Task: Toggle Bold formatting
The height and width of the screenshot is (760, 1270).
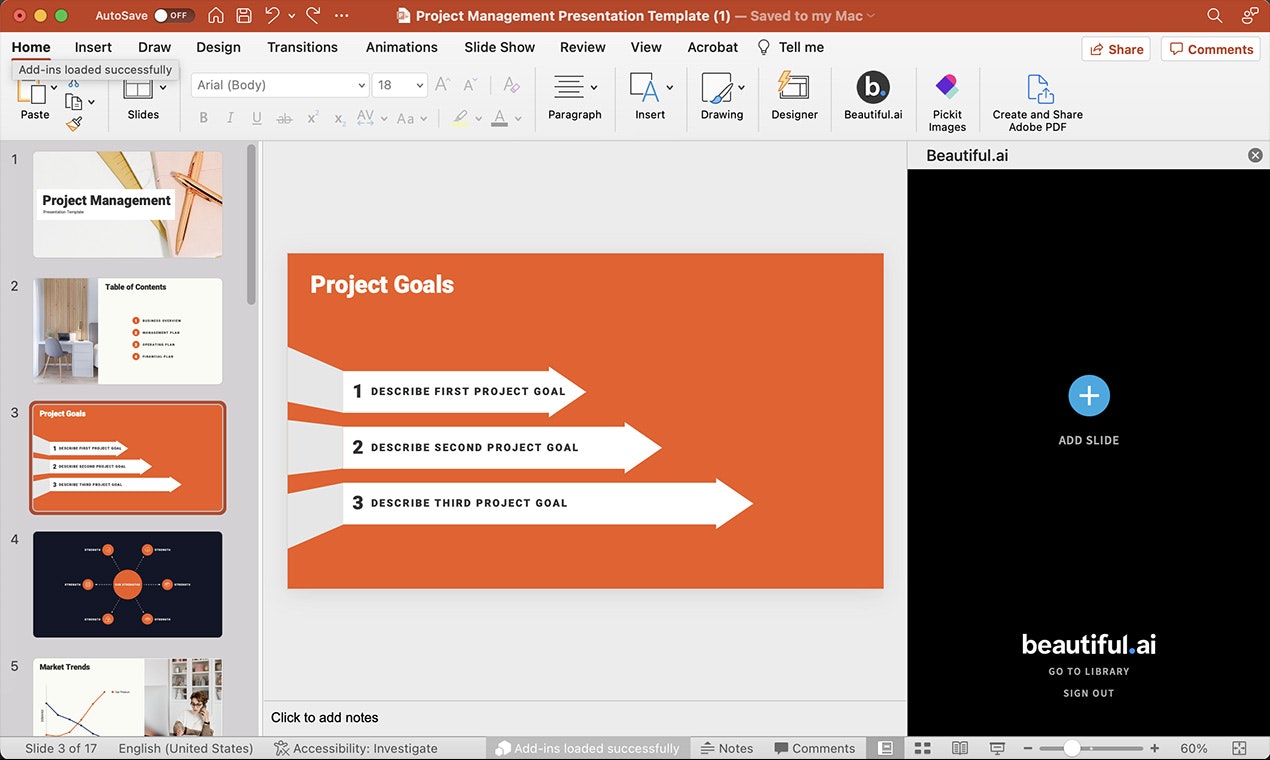Action: tap(204, 118)
